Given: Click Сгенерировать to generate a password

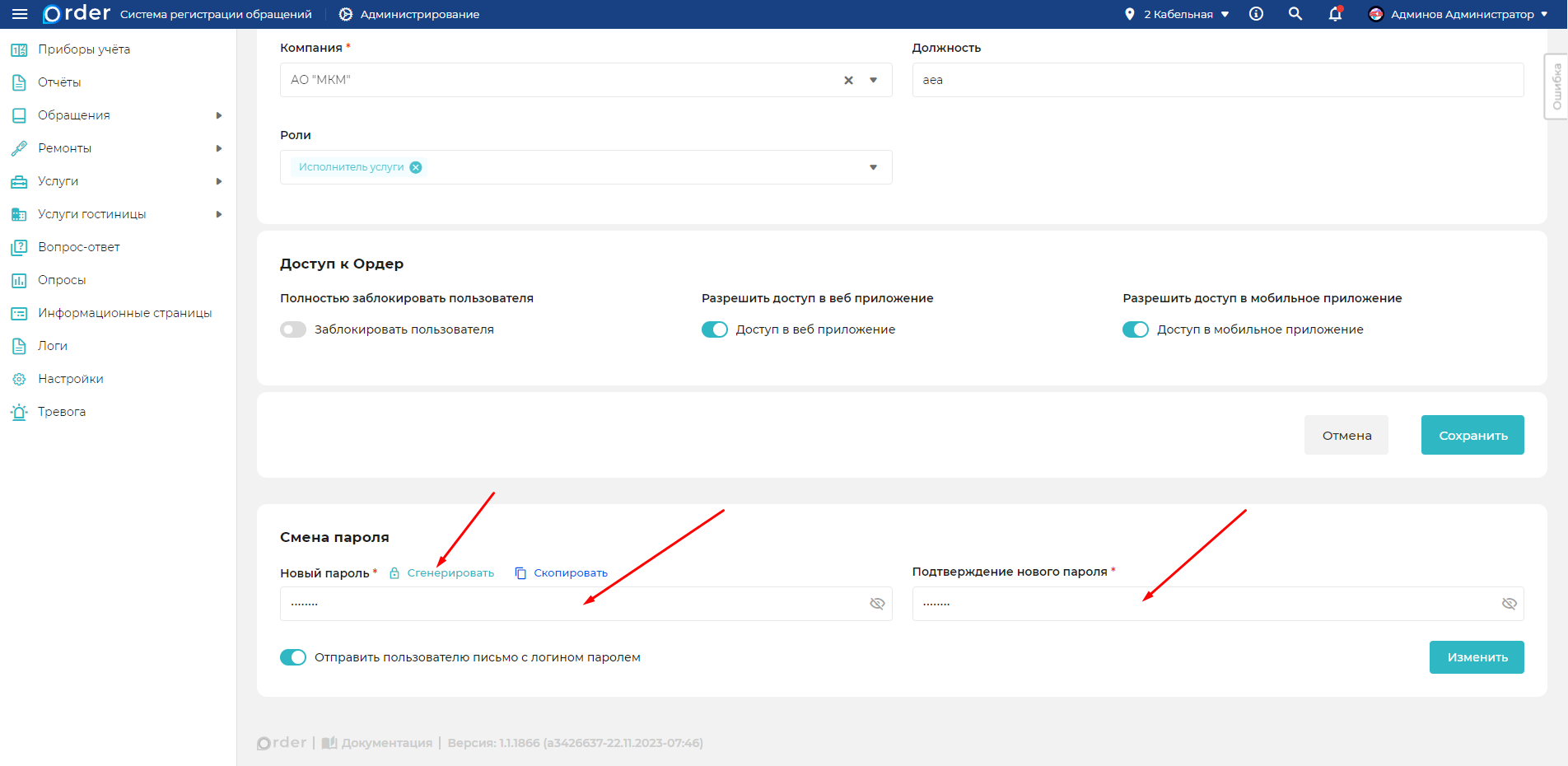Looking at the screenshot, I should 450,573.
